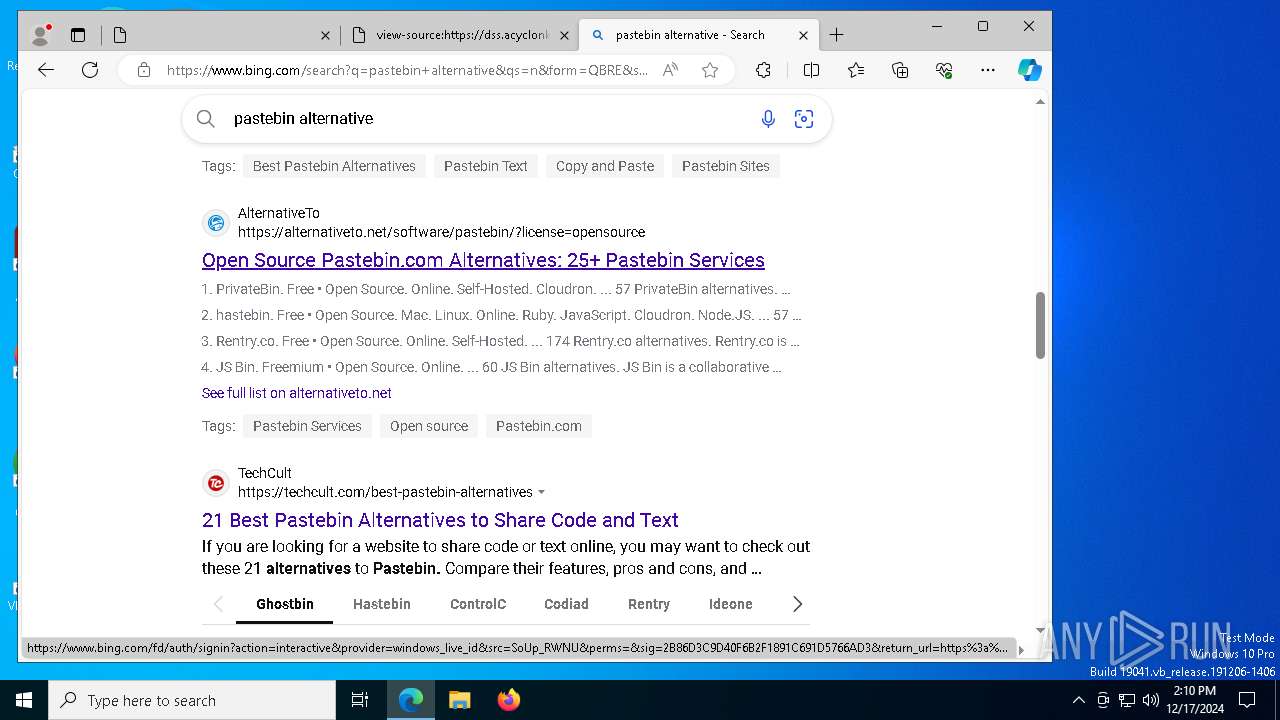Select the ControlC carousel tab
Screen dimensions: 1280x720
[x=478, y=604]
